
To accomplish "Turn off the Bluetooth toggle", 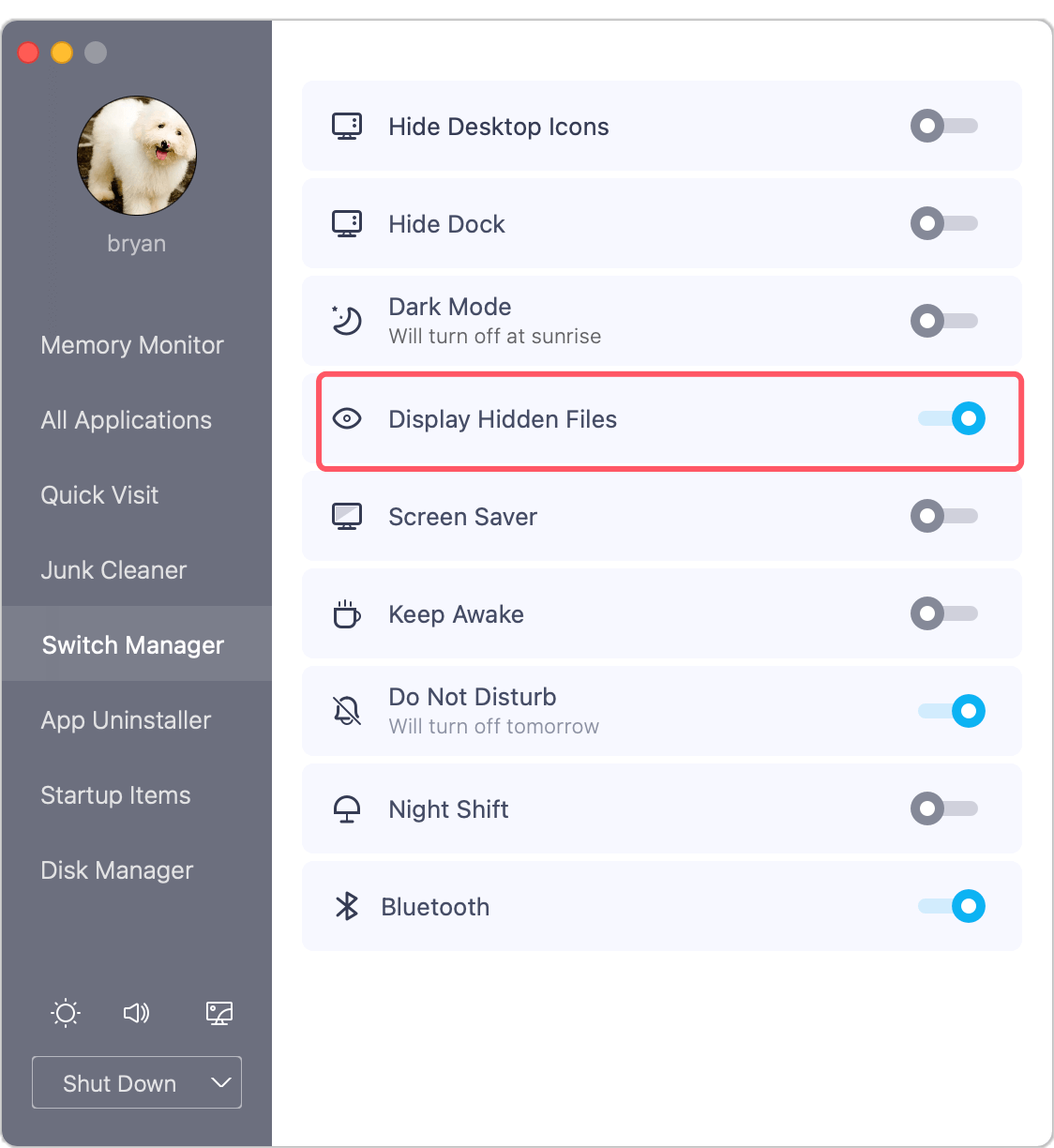I will (x=951, y=906).
